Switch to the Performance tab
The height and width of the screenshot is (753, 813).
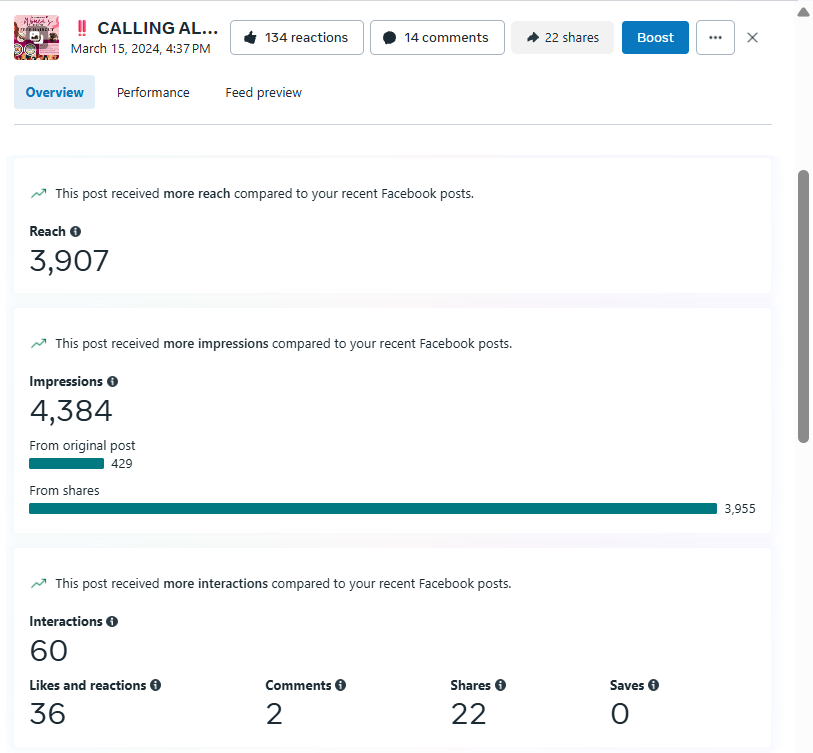(x=153, y=93)
